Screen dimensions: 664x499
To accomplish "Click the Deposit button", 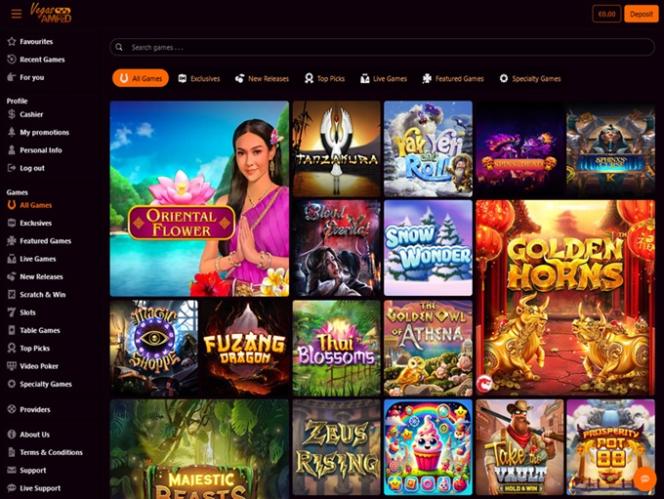I will tap(641, 14).
